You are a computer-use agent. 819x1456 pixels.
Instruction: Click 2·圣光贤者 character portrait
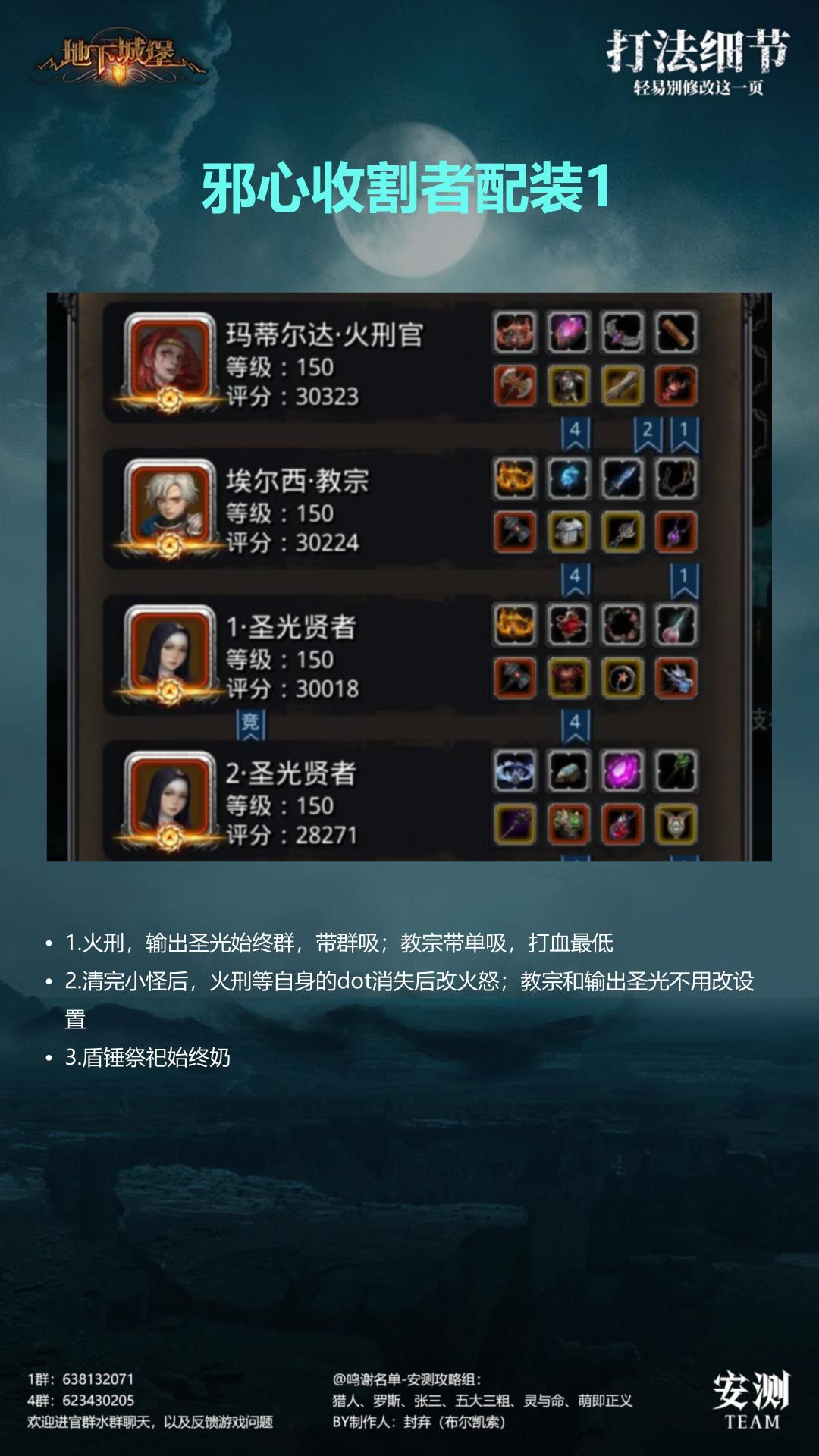point(171,798)
